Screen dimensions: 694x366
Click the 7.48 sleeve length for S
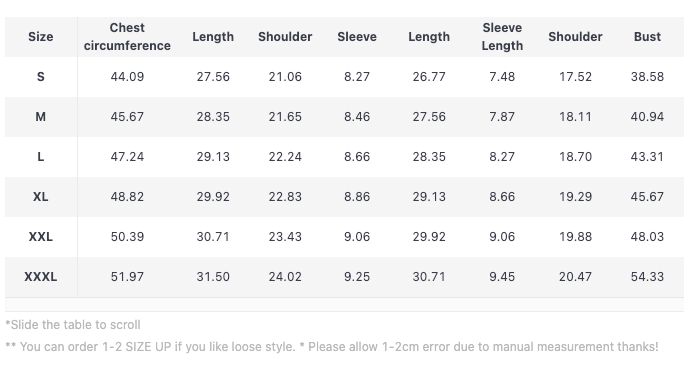[502, 77]
